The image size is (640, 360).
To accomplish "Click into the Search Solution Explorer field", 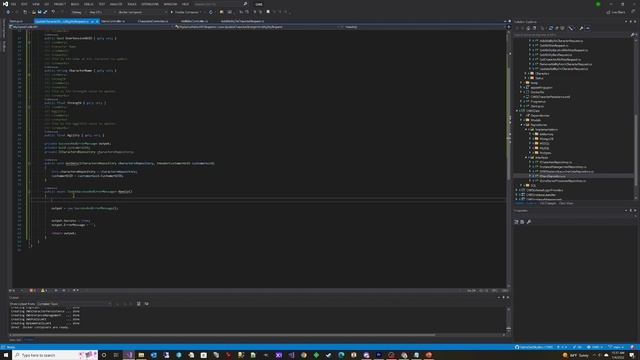I will point(571,35).
